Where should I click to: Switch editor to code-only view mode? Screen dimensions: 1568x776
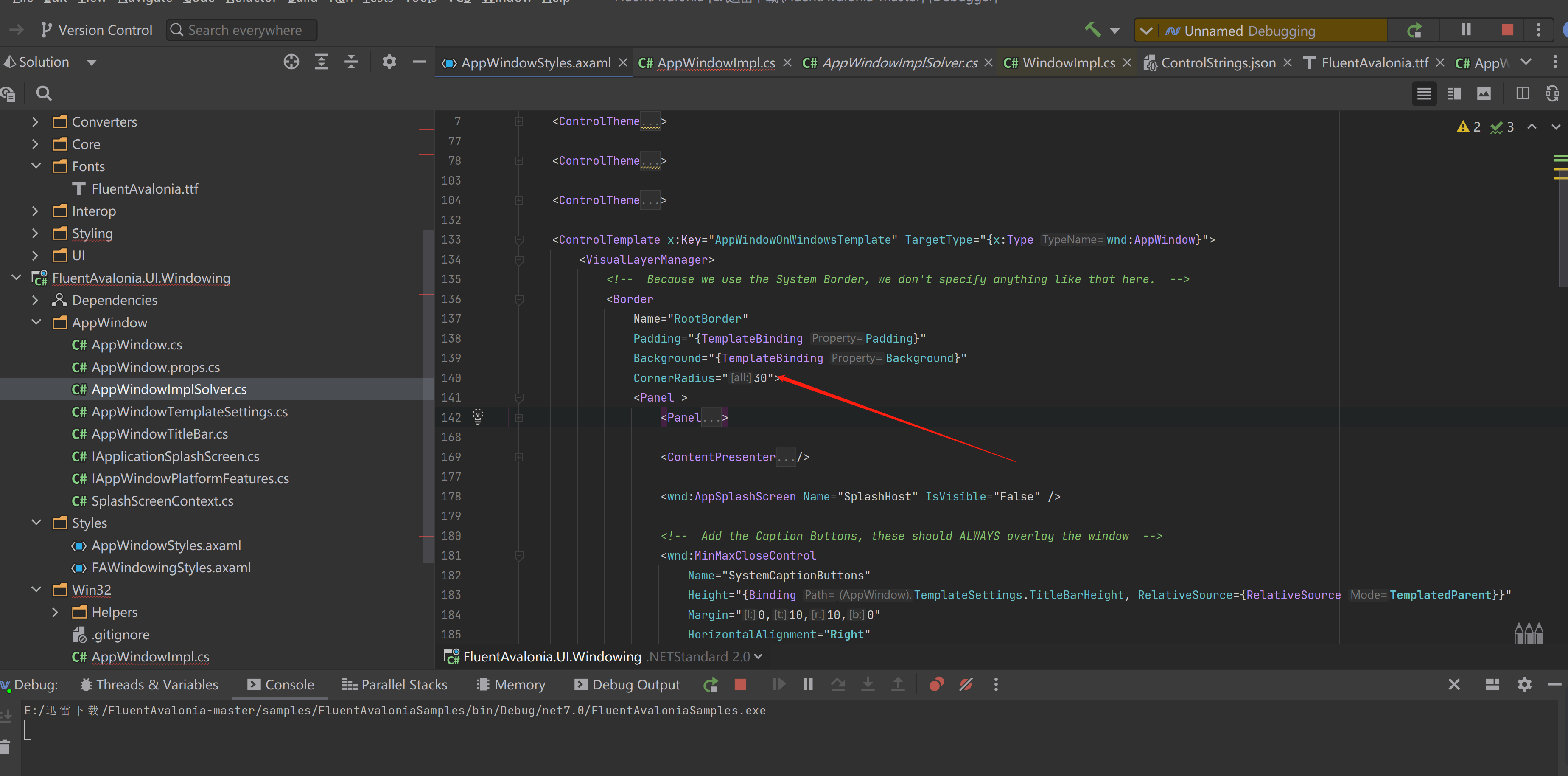(x=1424, y=94)
